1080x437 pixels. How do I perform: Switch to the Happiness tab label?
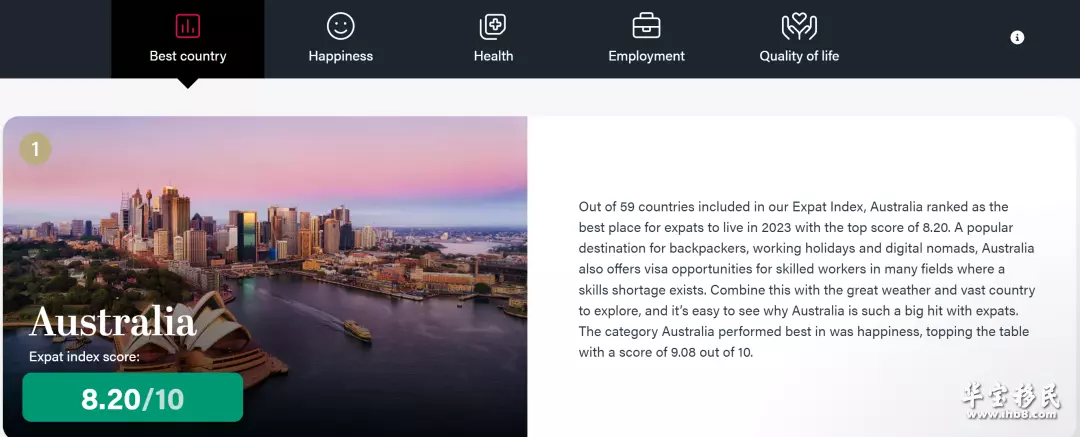[x=340, y=57]
